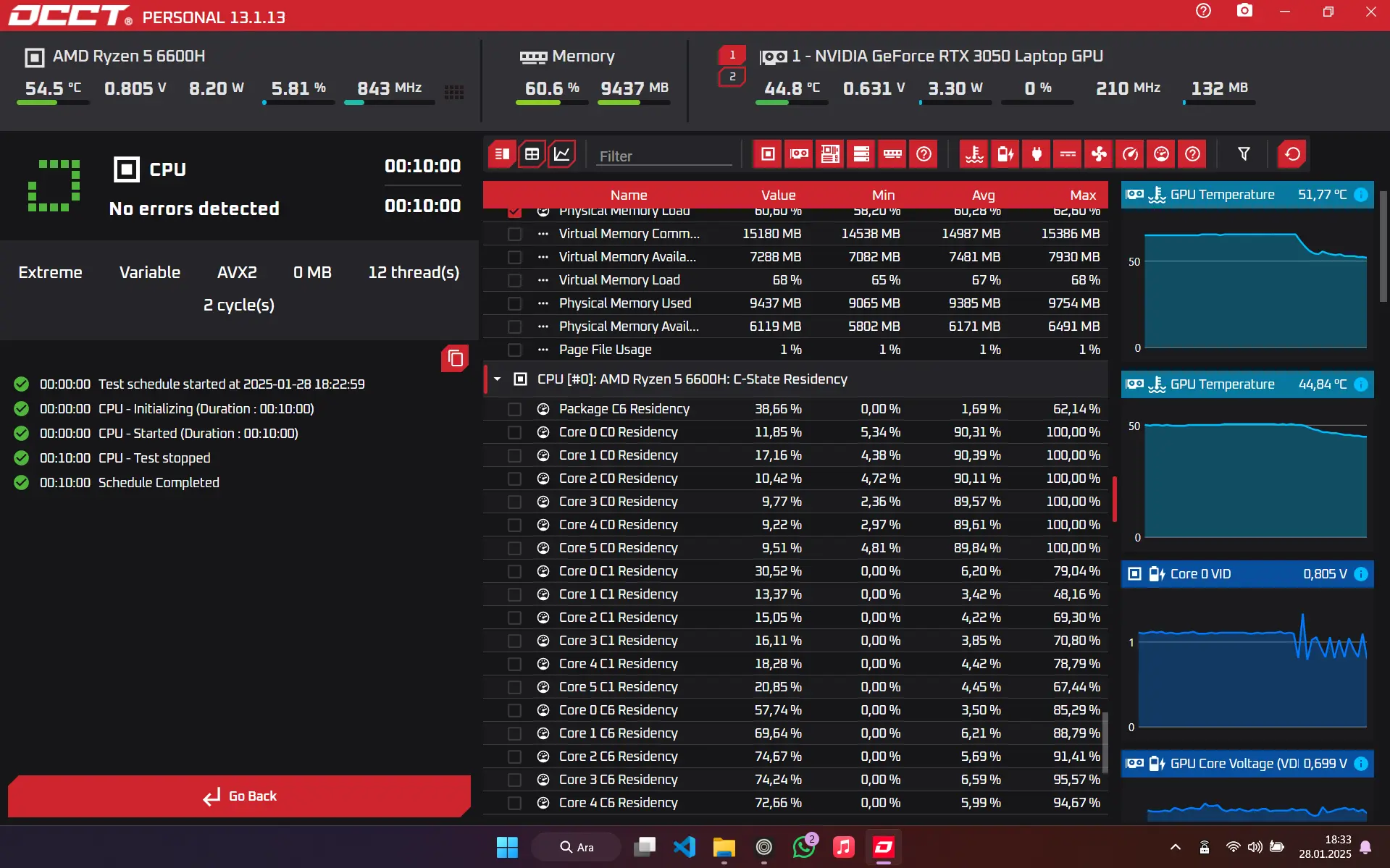Tick the Core 5 C1 Residency checkbox

tap(514, 688)
